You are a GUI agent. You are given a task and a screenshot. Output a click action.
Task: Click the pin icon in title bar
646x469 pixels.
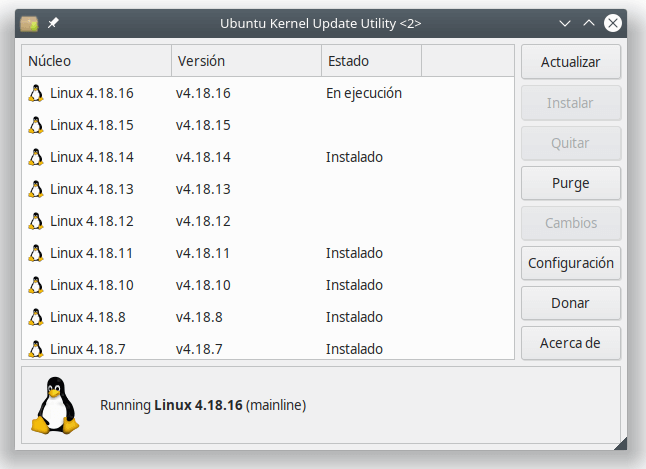(x=53, y=23)
